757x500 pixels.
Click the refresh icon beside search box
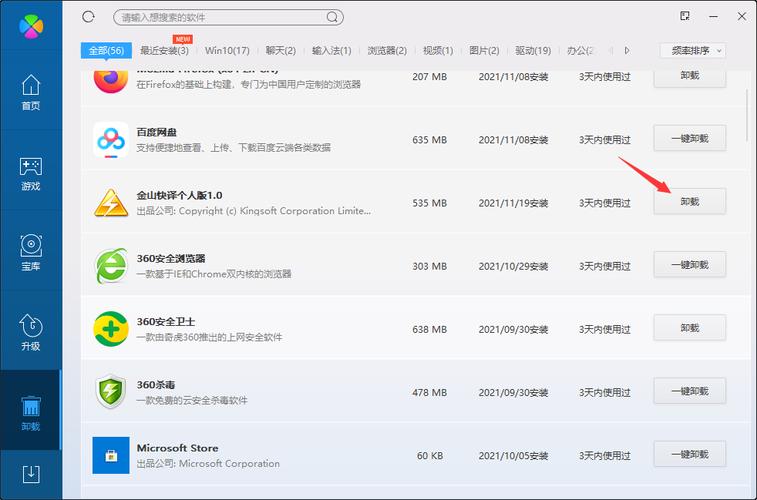coord(88,17)
